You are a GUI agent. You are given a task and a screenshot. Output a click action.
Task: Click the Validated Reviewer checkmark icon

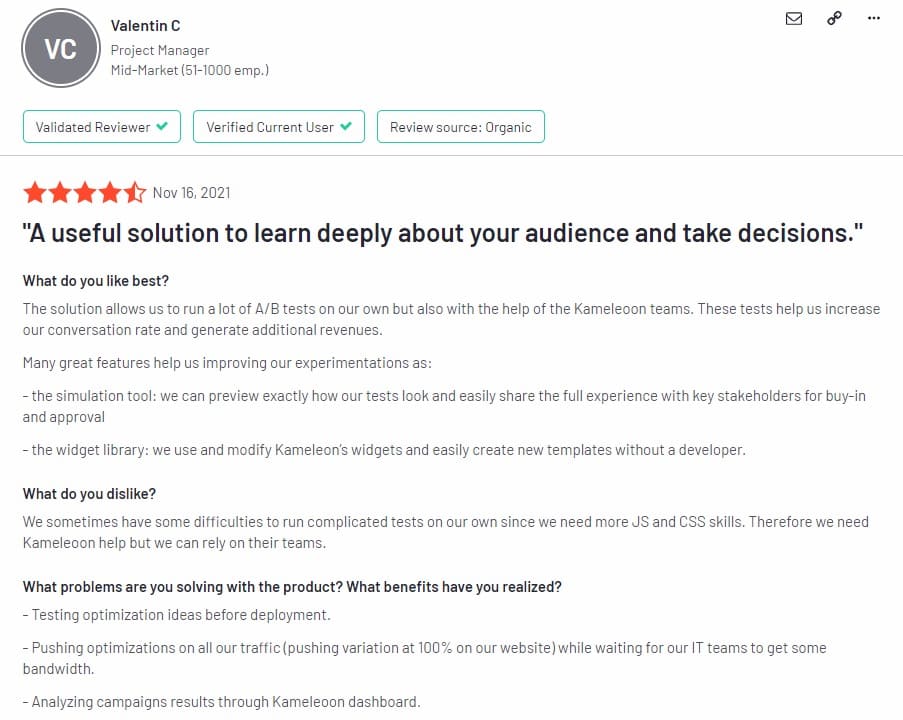(162, 127)
